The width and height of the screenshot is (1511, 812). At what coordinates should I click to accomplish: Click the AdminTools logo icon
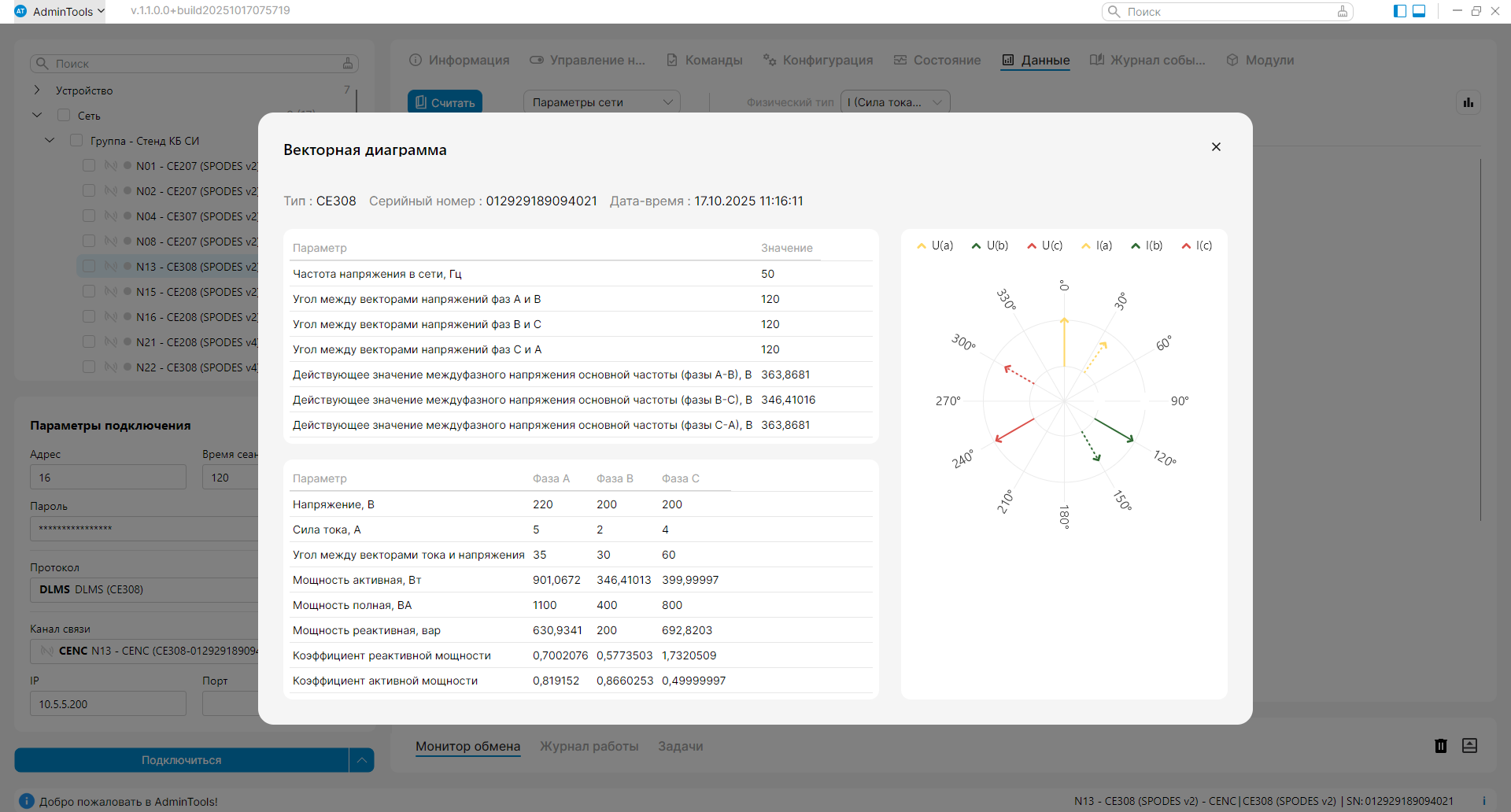(x=20, y=11)
